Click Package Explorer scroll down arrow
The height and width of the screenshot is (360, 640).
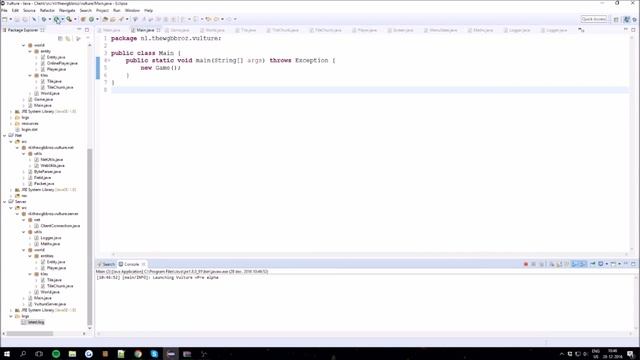click(89, 327)
